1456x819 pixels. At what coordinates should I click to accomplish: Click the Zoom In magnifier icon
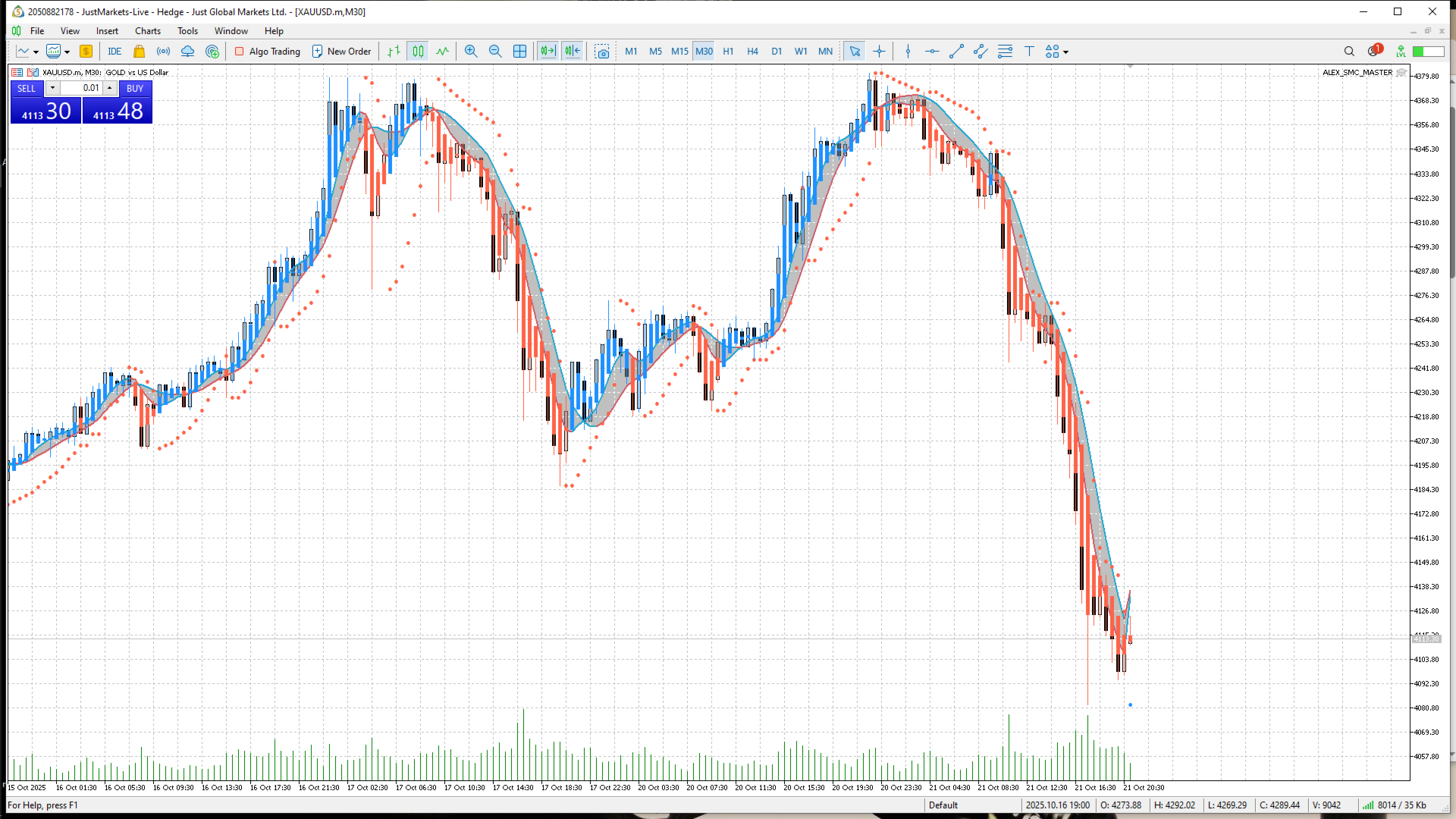(x=471, y=52)
